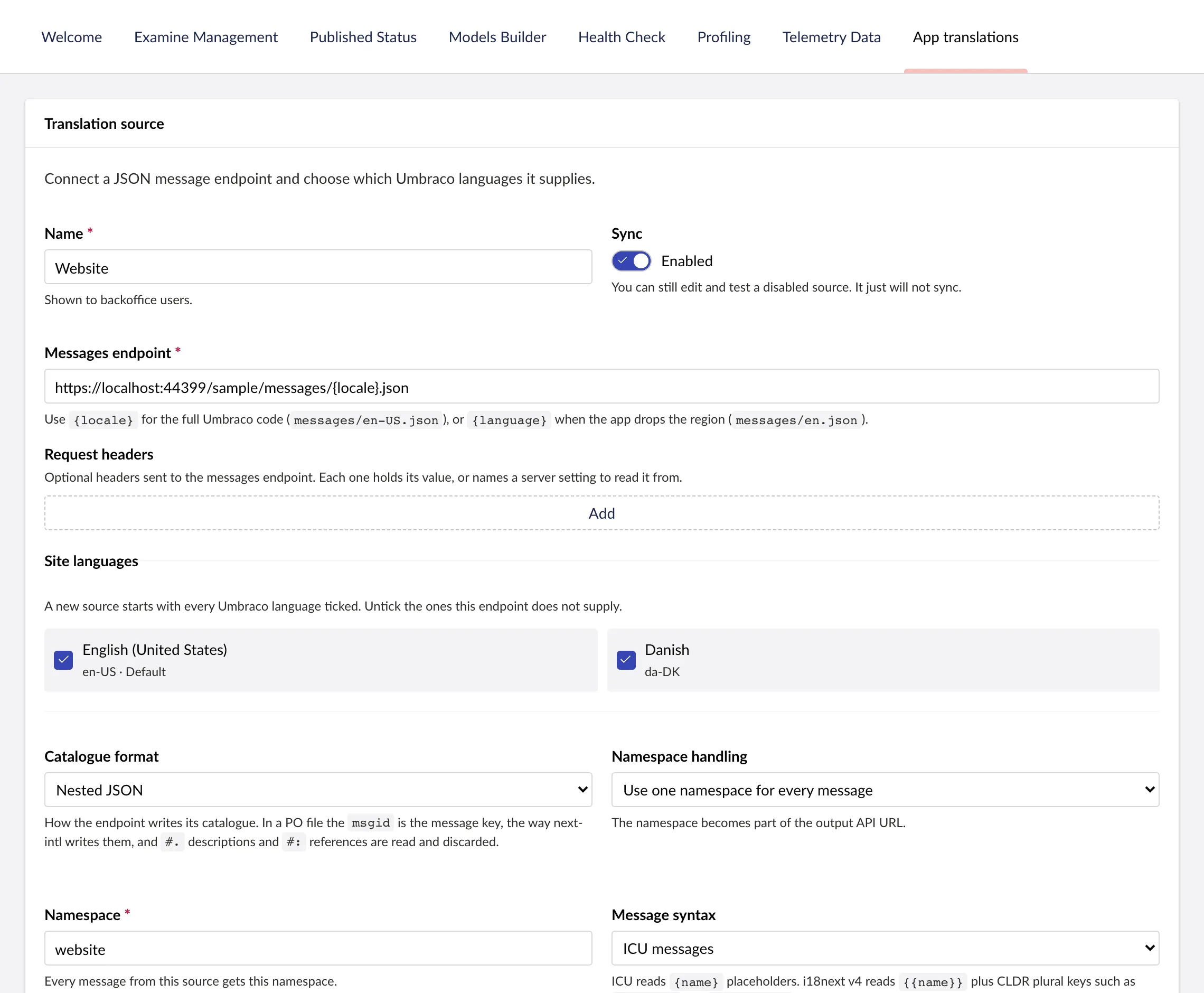Focus the Messages endpoint input field
1204x993 pixels.
tap(601, 387)
